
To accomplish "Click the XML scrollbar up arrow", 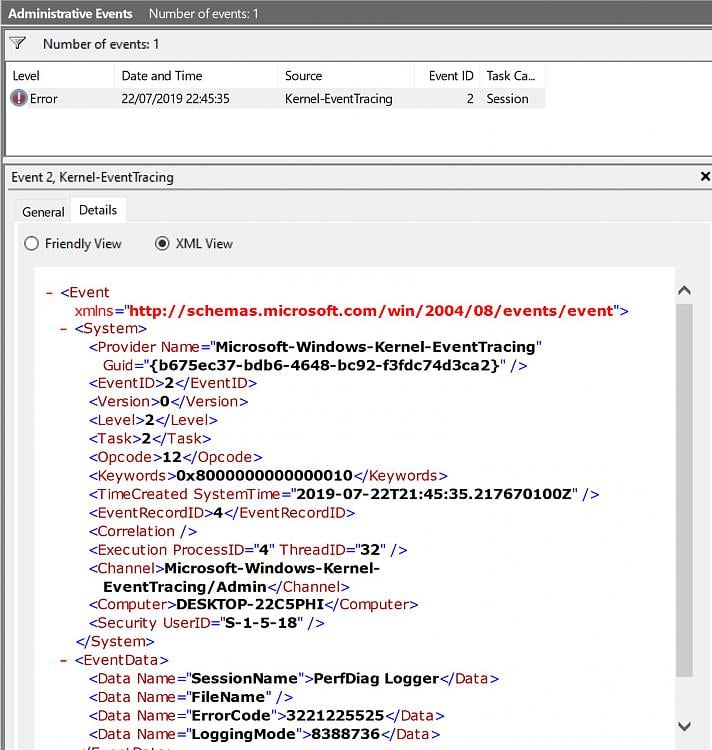I will pos(684,290).
